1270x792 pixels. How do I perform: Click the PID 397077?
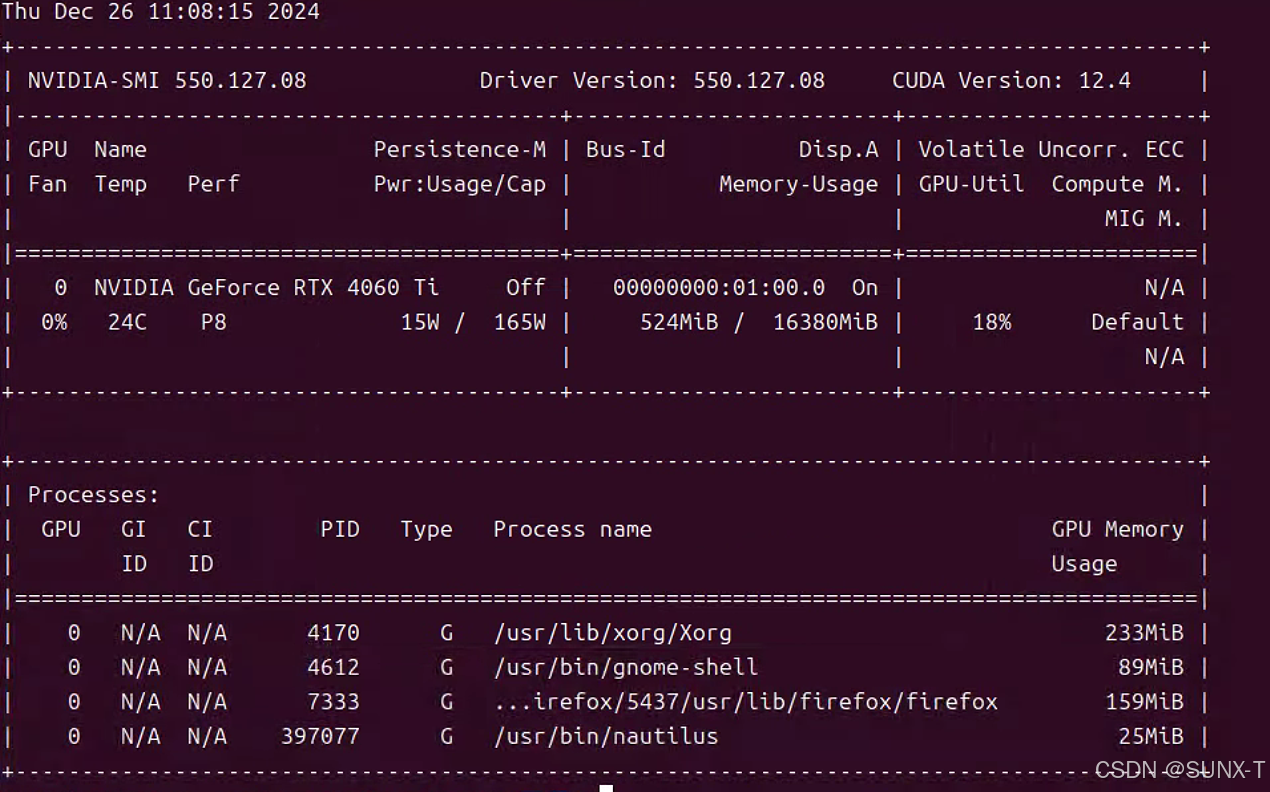point(320,736)
